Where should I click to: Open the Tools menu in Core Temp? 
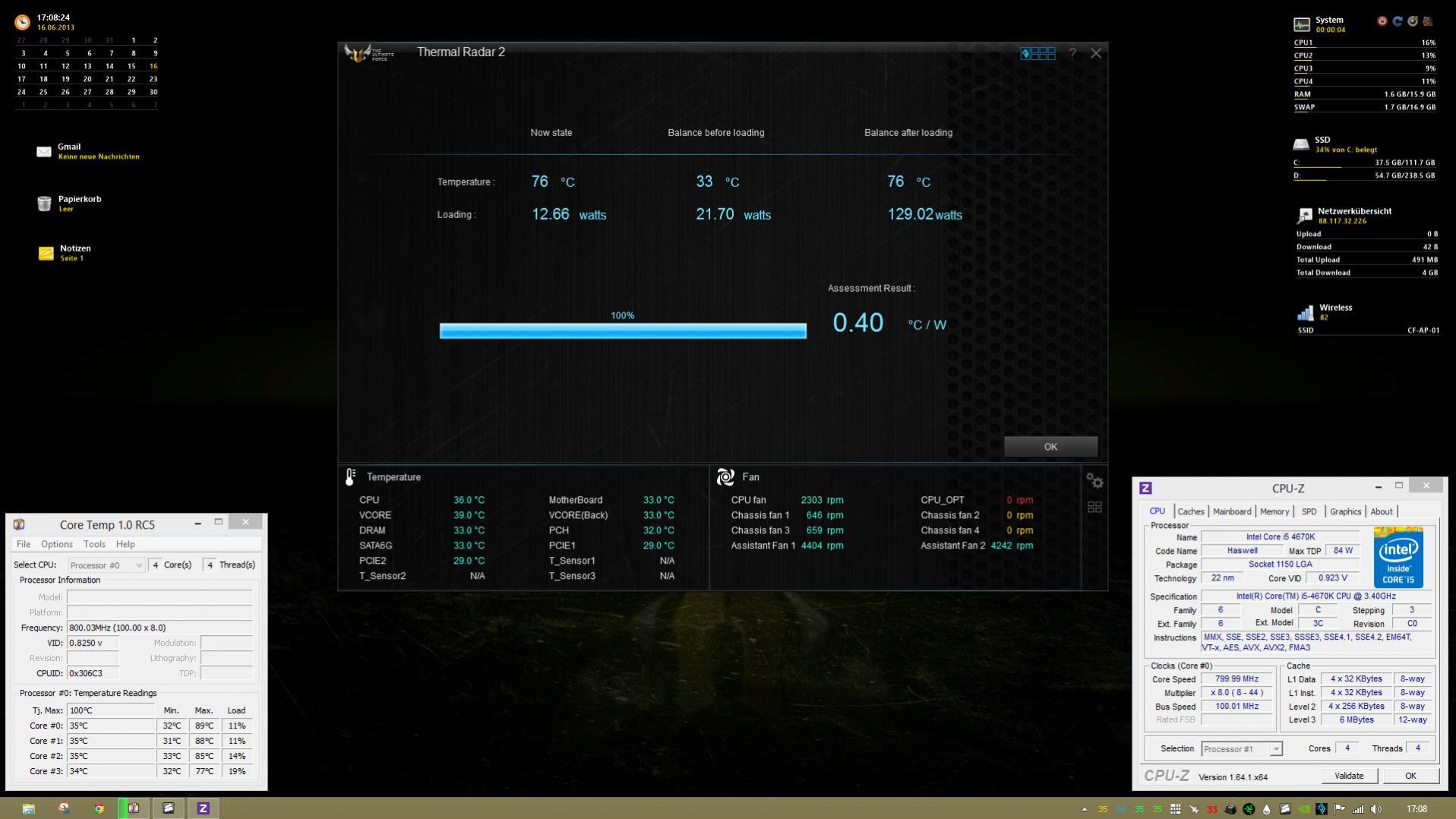pos(94,544)
